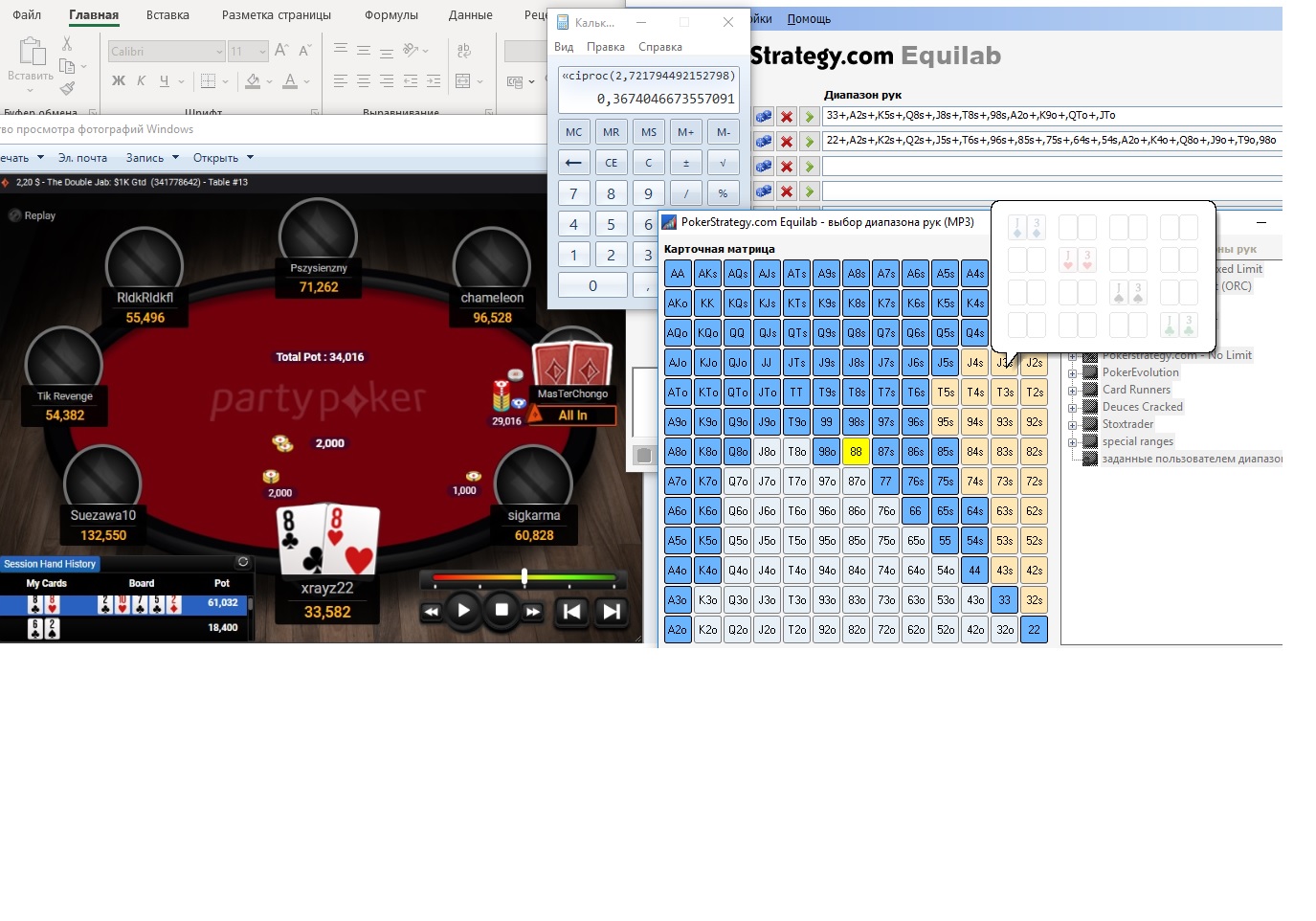Click the square root button in Calculator
Screen dimensions: 1316x921
[723, 163]
